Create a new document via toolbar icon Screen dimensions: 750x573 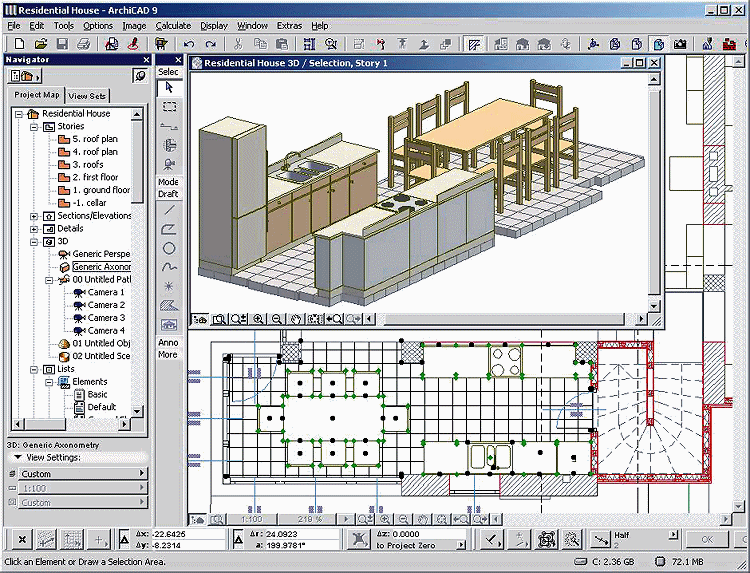[x=19, y=44]
